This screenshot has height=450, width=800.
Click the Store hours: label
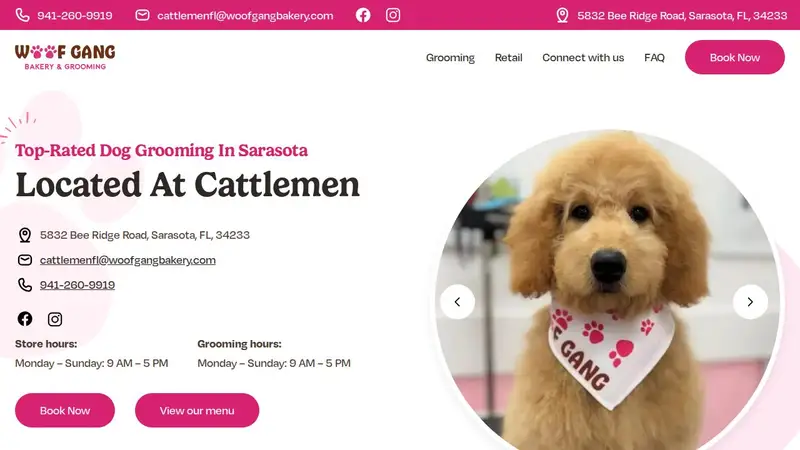(x=46, y=344)
